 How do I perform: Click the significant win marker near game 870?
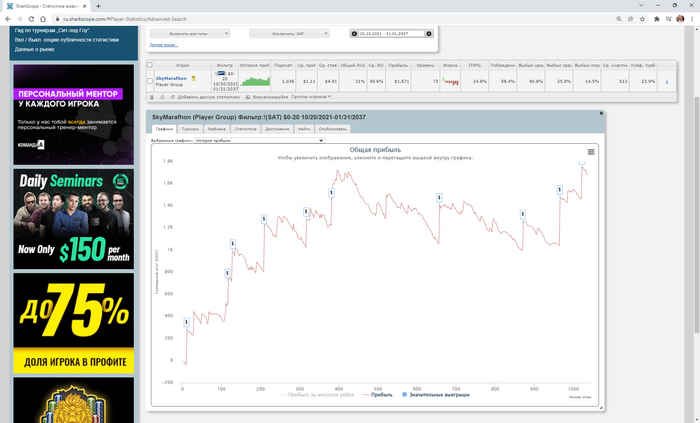click(523, 215)
